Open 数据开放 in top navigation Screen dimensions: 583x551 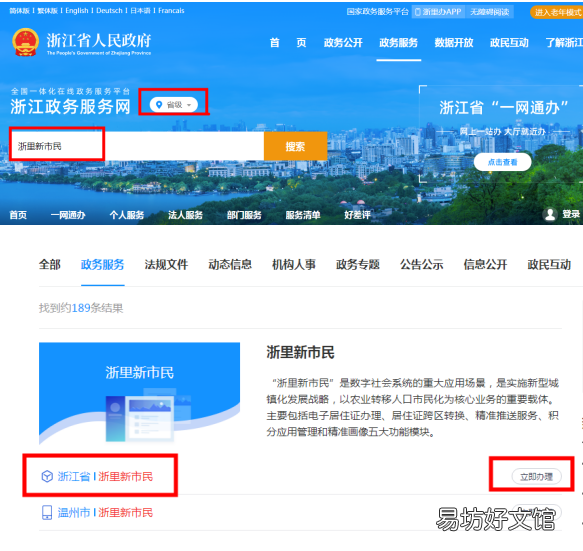click(454, 43)
